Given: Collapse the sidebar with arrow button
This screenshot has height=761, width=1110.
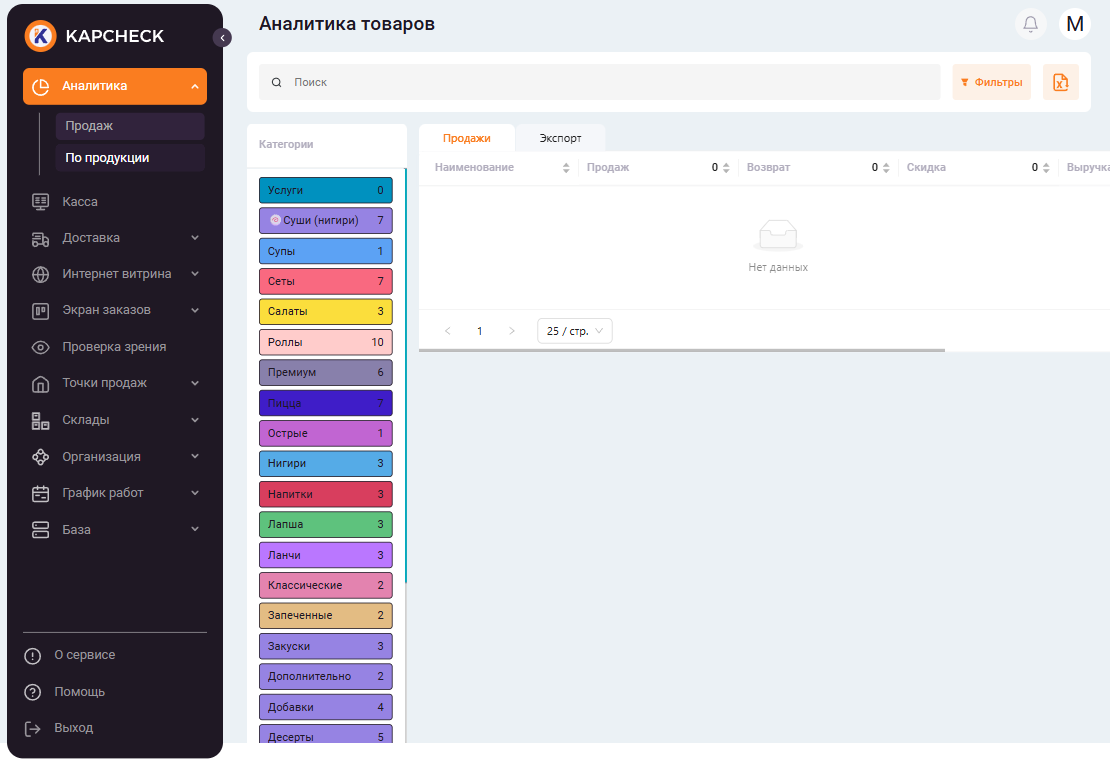Looking at the screenshot, I should [x=222, y=37].
